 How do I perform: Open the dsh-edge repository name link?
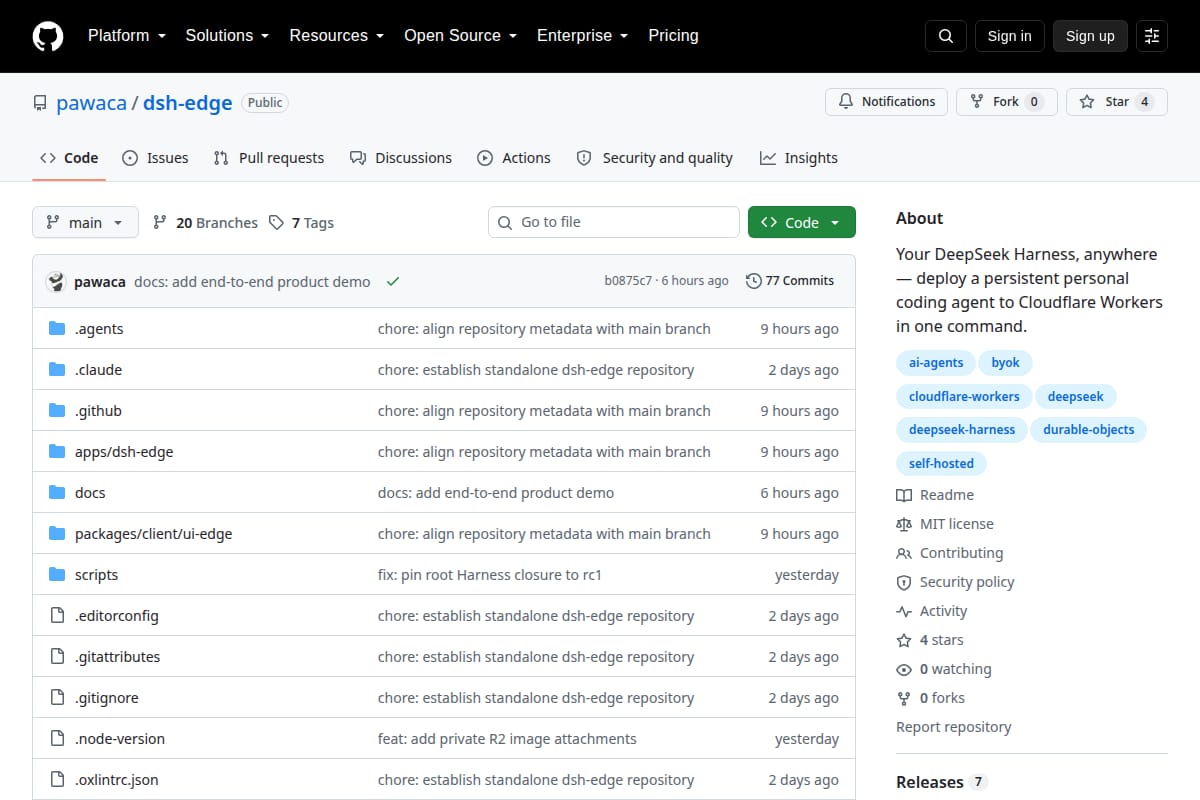point(187,103)
